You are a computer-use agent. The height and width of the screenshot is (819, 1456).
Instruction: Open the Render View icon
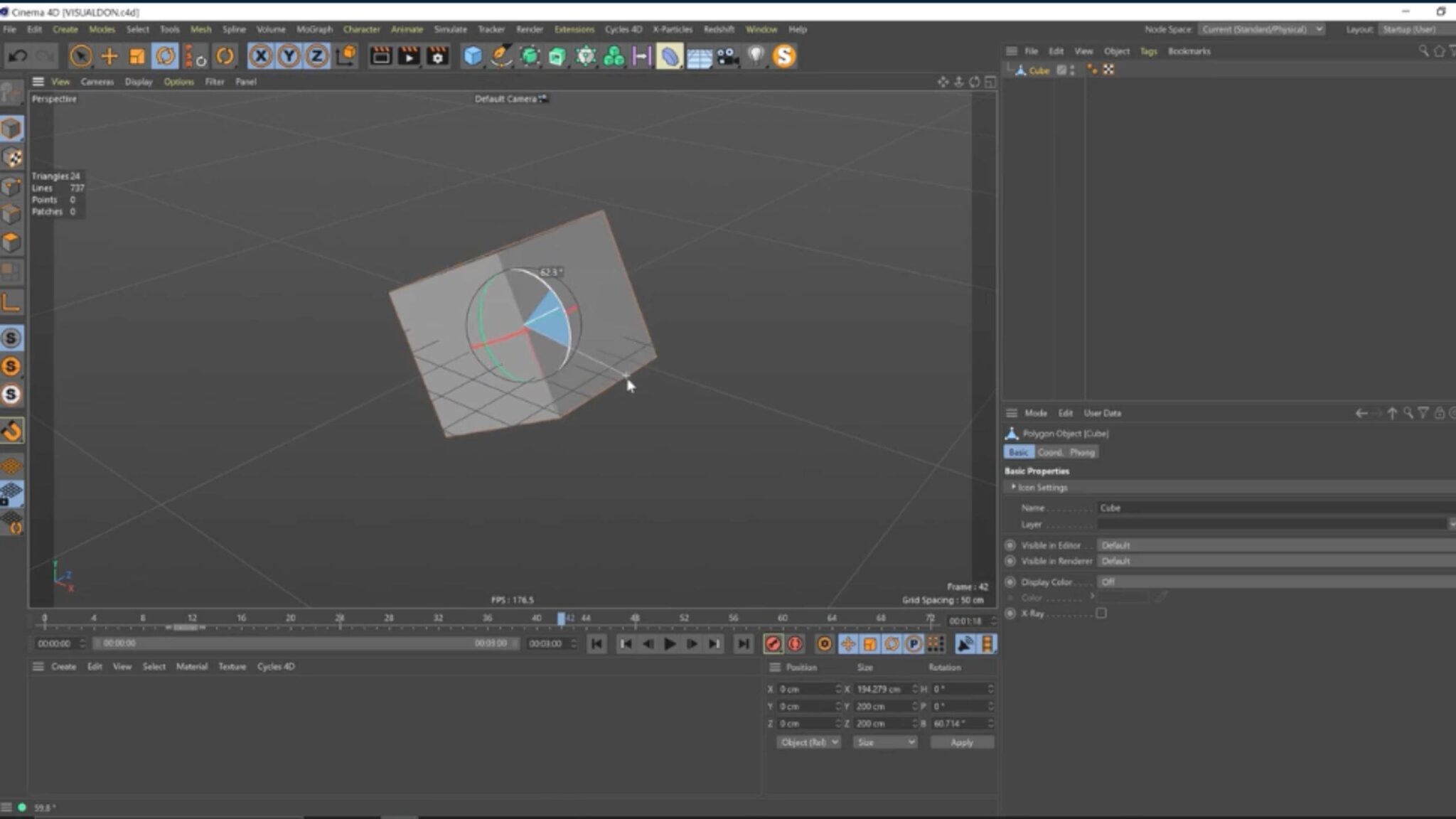[380, 55]
